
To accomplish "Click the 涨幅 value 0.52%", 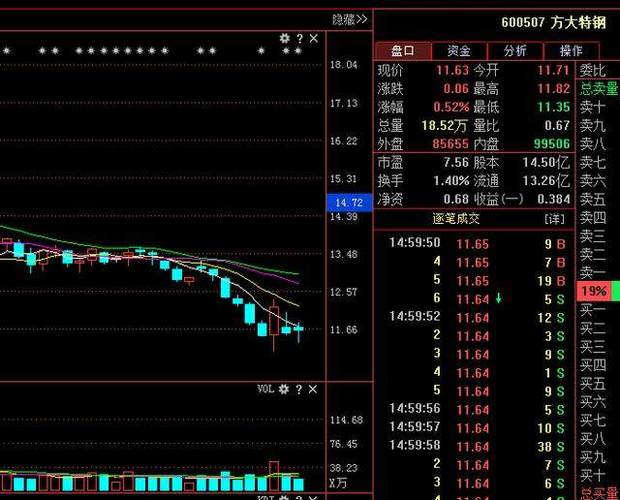I will pyautogui.click(x=451, y=107).
